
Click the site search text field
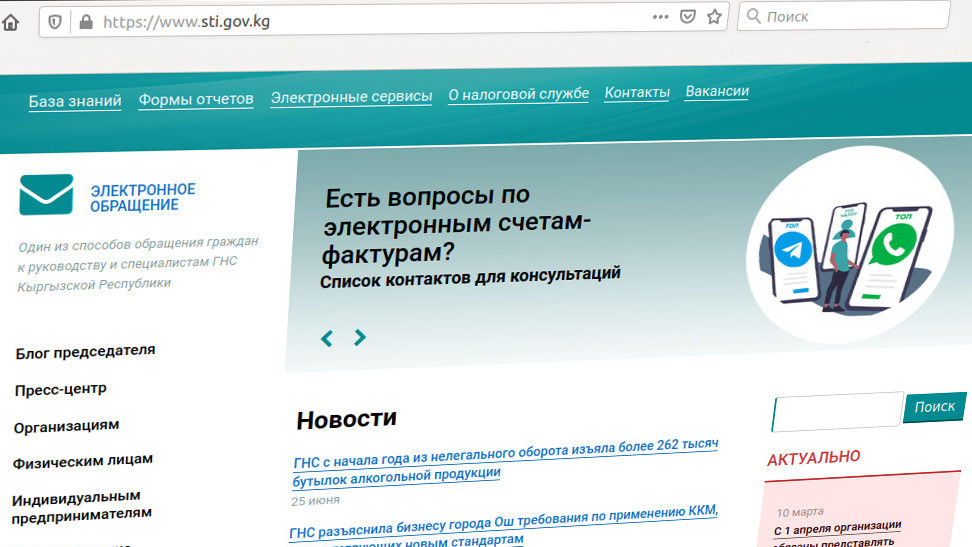[836, 411]
